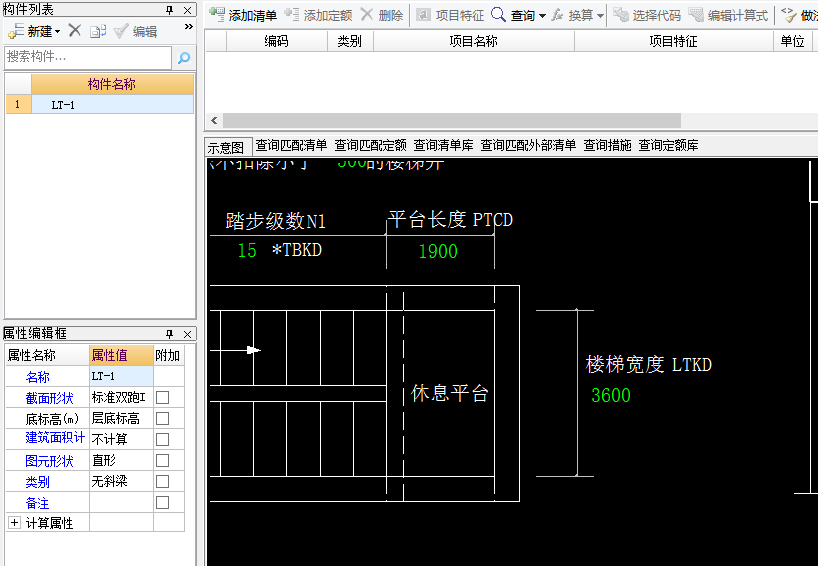This screenshot has width=818, height=566.
Task: Switch to the 查询措施 tab
Action: (607, 146)
